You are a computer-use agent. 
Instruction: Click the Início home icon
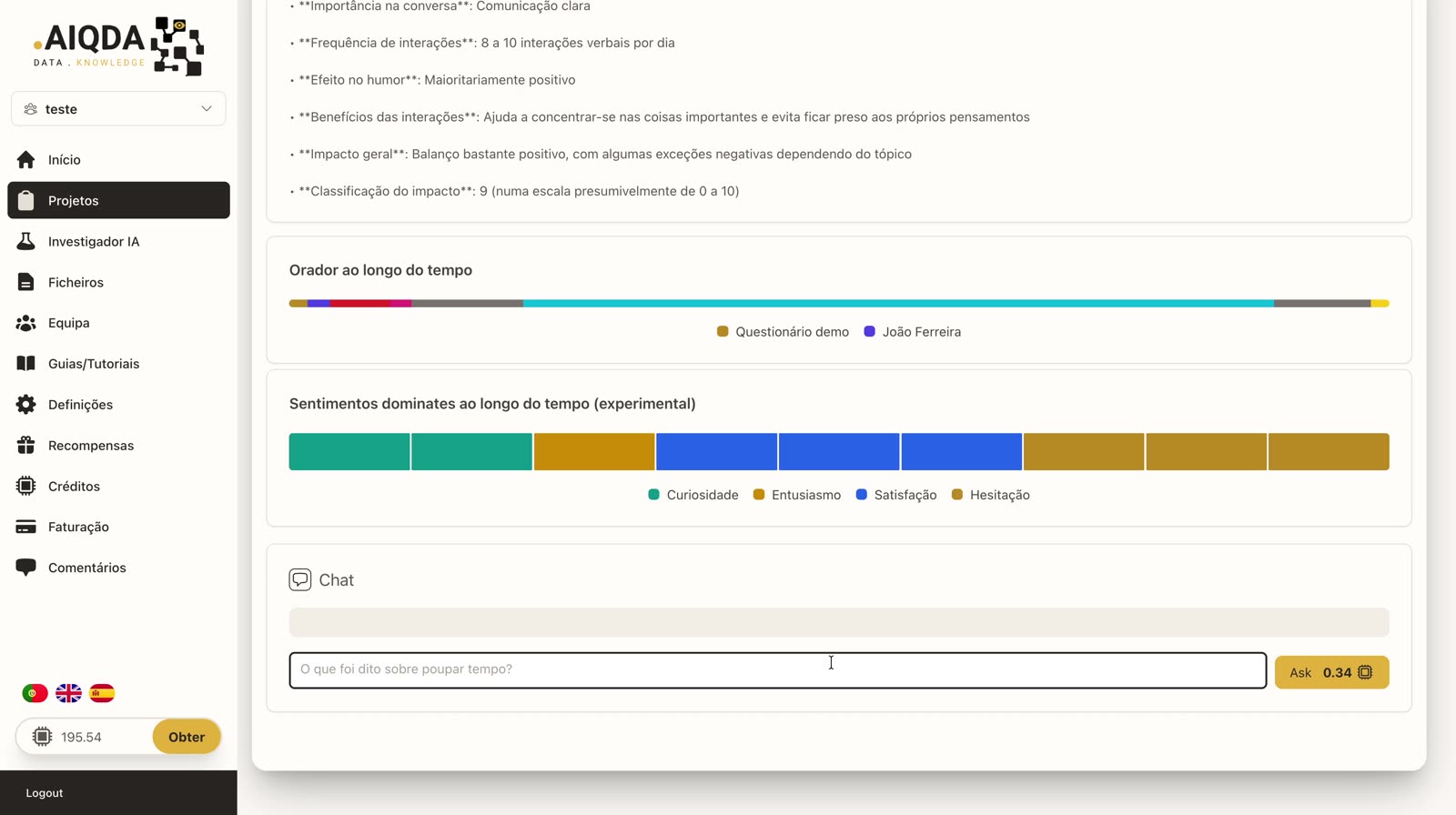pos(25,160)
